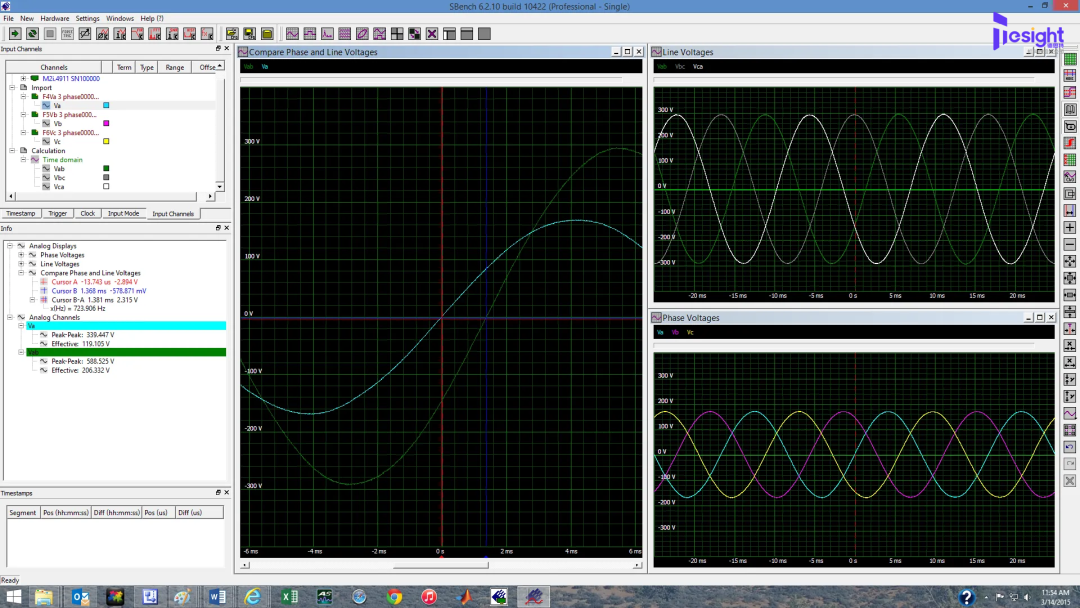Collapse Compare Phase and Line Voltages info node
Screen dimensions: 1080x608
pyautogui.click(x=21, y=273)
